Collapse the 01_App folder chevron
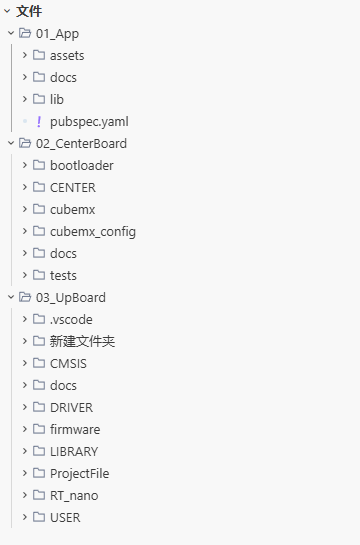 click(11, 33)
